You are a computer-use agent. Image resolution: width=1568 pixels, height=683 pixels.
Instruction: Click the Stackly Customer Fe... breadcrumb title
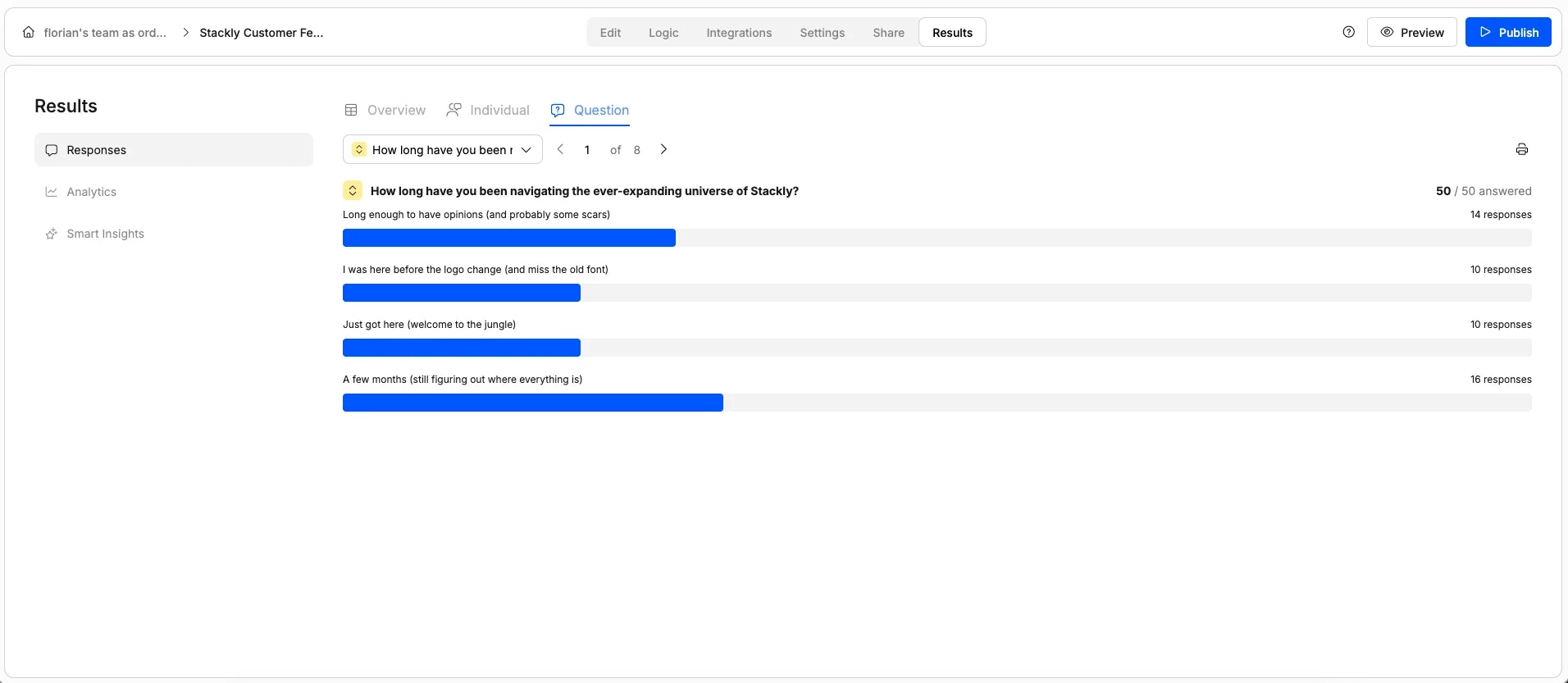coord(262,33)
